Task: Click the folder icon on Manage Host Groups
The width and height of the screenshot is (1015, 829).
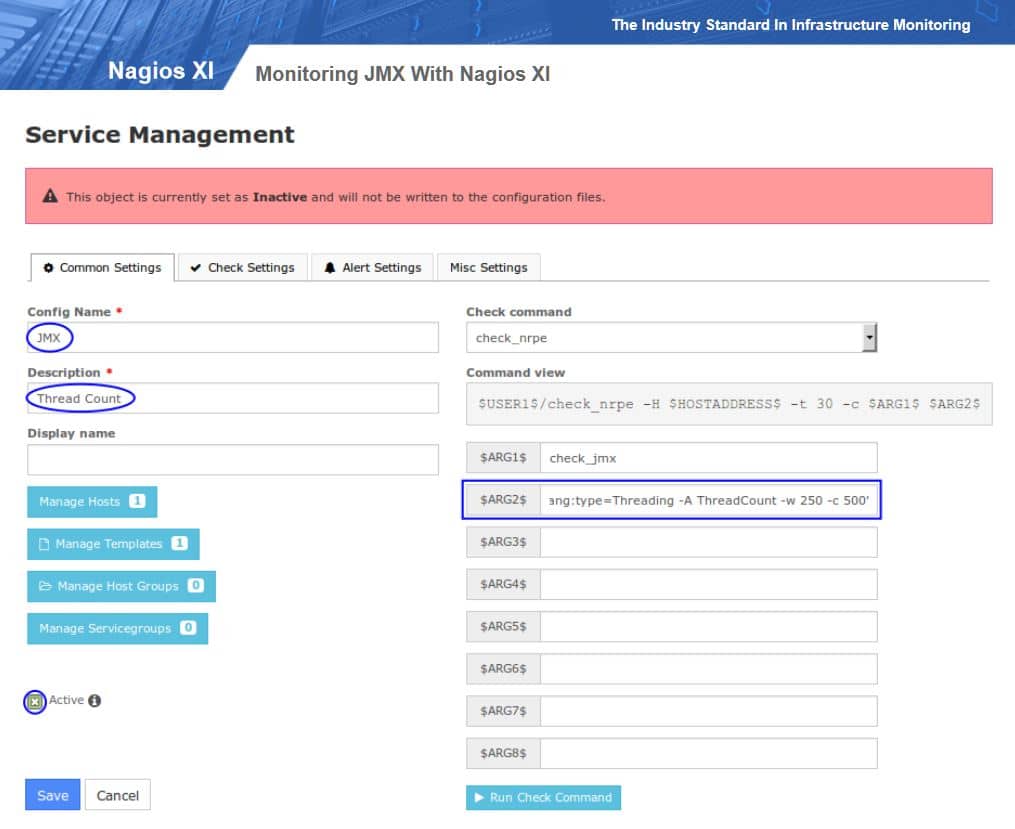Action: [45, 586]
